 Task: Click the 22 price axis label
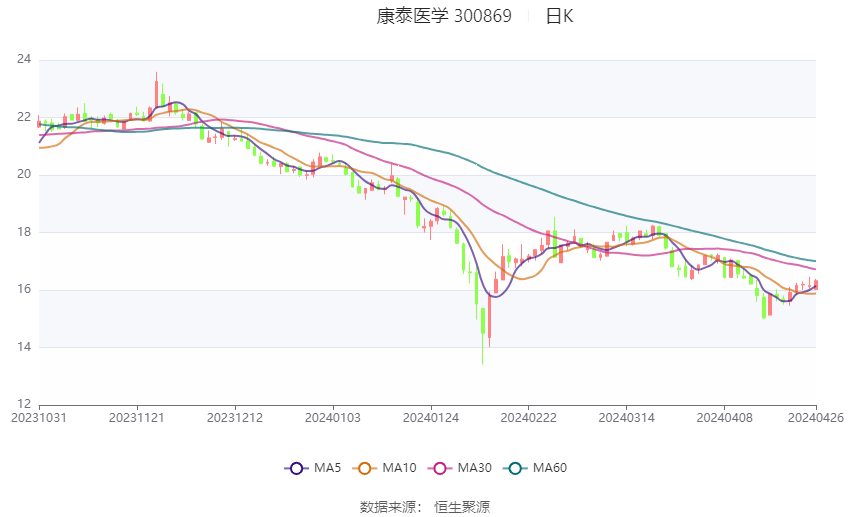[24, 117]
